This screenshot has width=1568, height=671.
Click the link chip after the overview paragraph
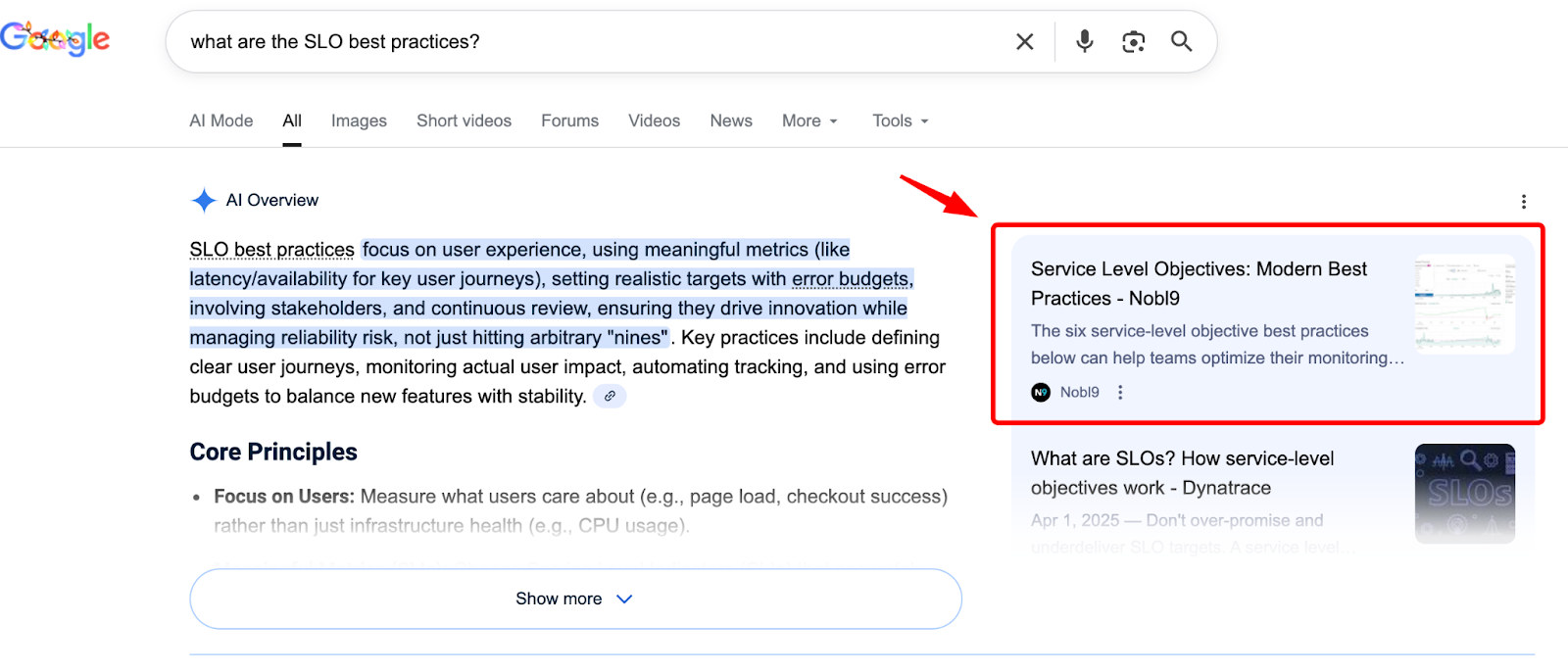tap(610, 396)
